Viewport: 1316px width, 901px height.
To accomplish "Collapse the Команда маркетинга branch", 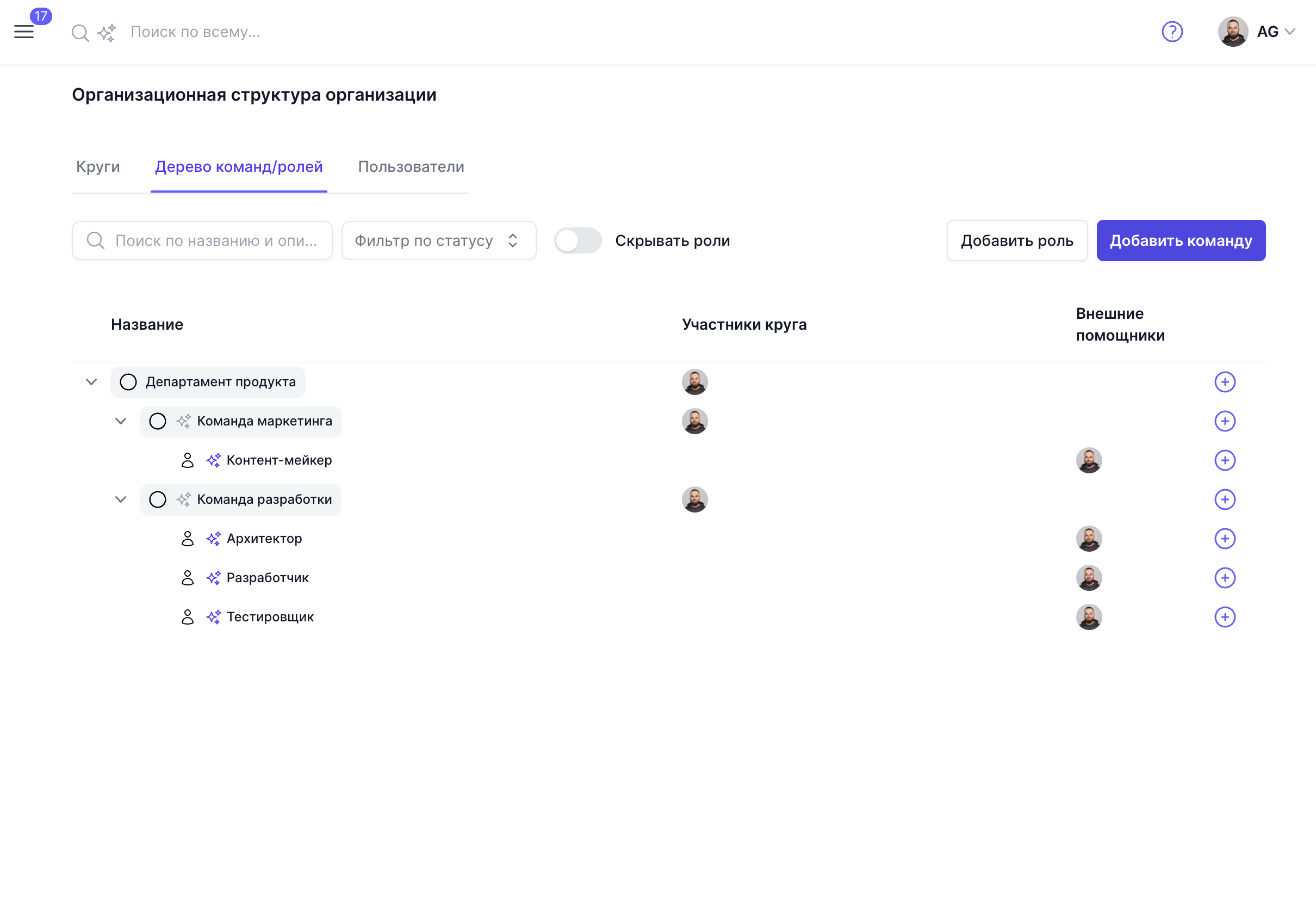I will tap(120, 421).
